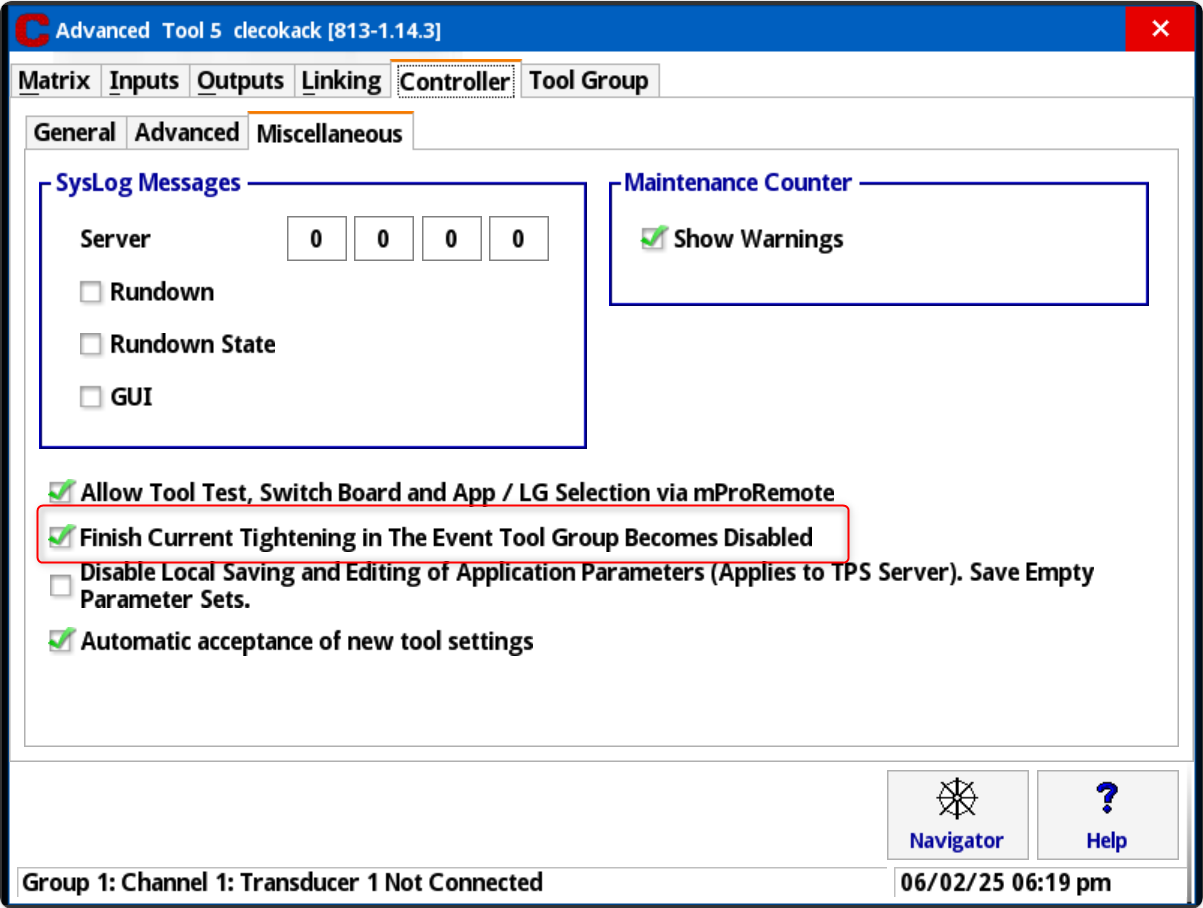Viewport: 1203px width, 908px height.
Task: Uncheck Show Warnings for maintenance counter
Action: (x=654, y=239)
